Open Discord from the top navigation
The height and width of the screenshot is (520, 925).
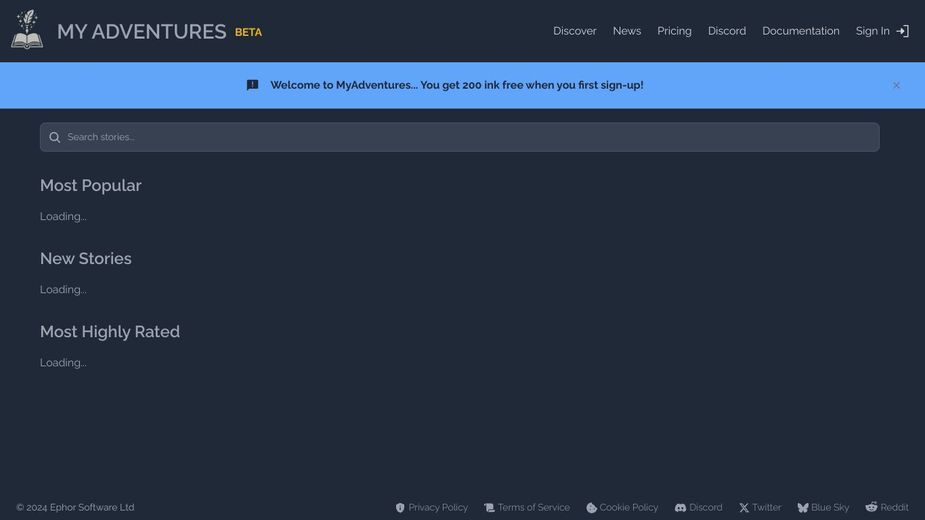(727, 31)
